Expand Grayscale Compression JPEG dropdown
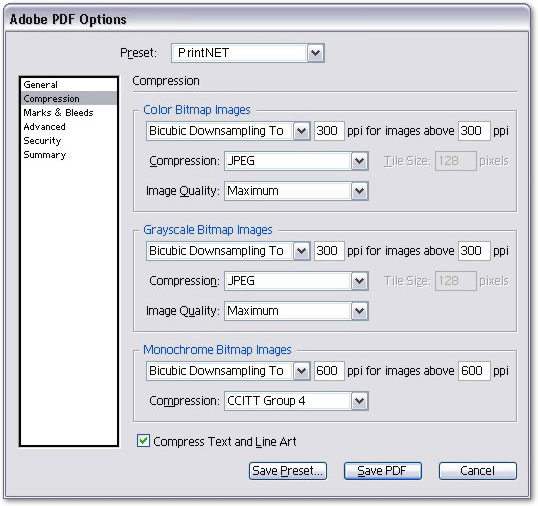 [x=296, y=281]
